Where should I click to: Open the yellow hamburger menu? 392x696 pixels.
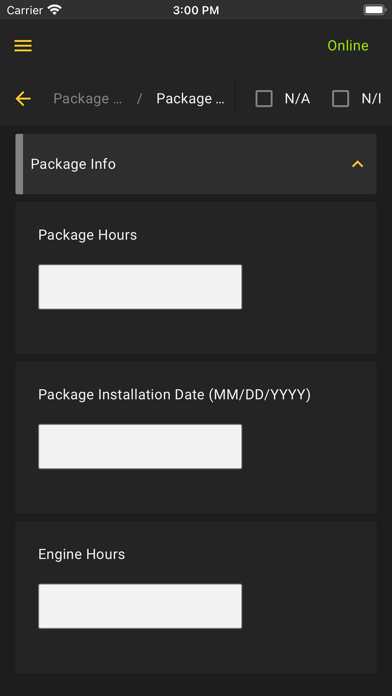pyautogui.click(x=23, y=46)
